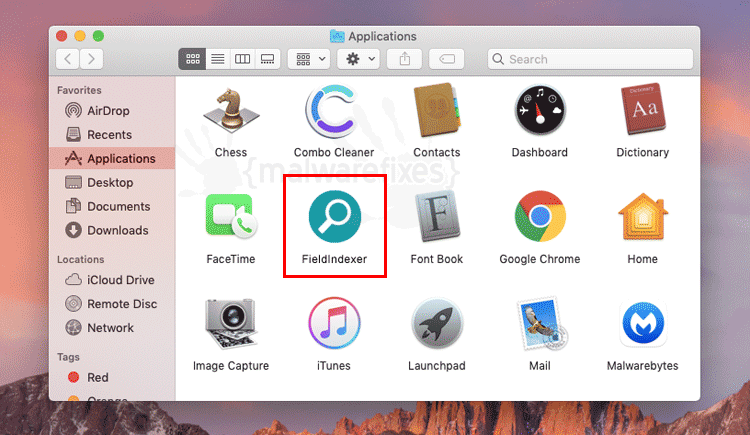Open the Home app icon

pos(643,216)
